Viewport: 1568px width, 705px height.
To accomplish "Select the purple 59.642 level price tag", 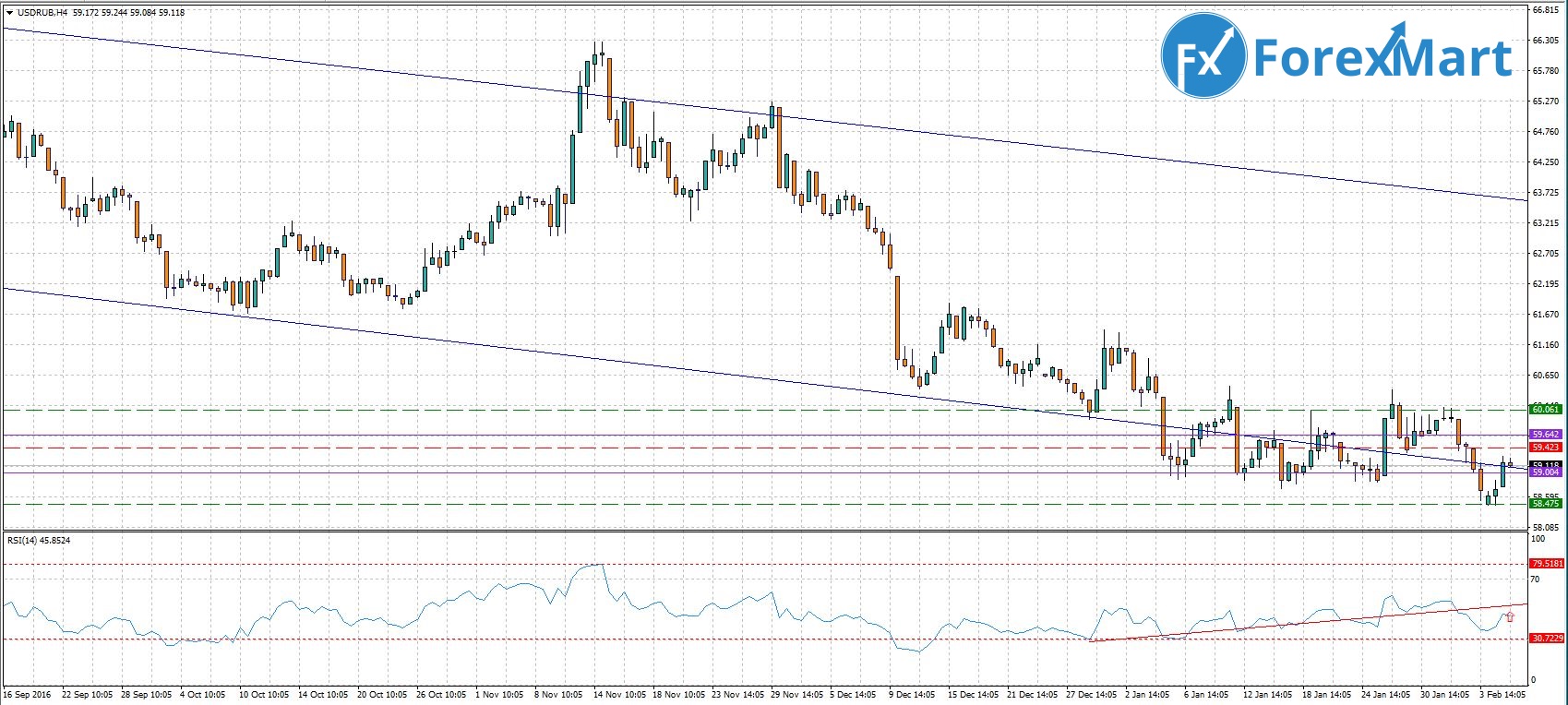I will click(x=1546, y=434).
